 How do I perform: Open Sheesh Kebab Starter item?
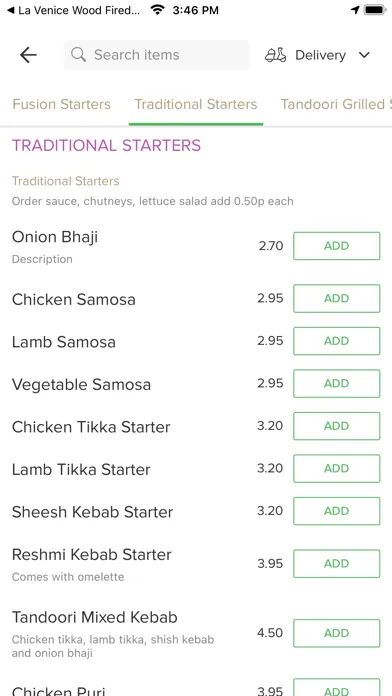[x=92, y=512]
